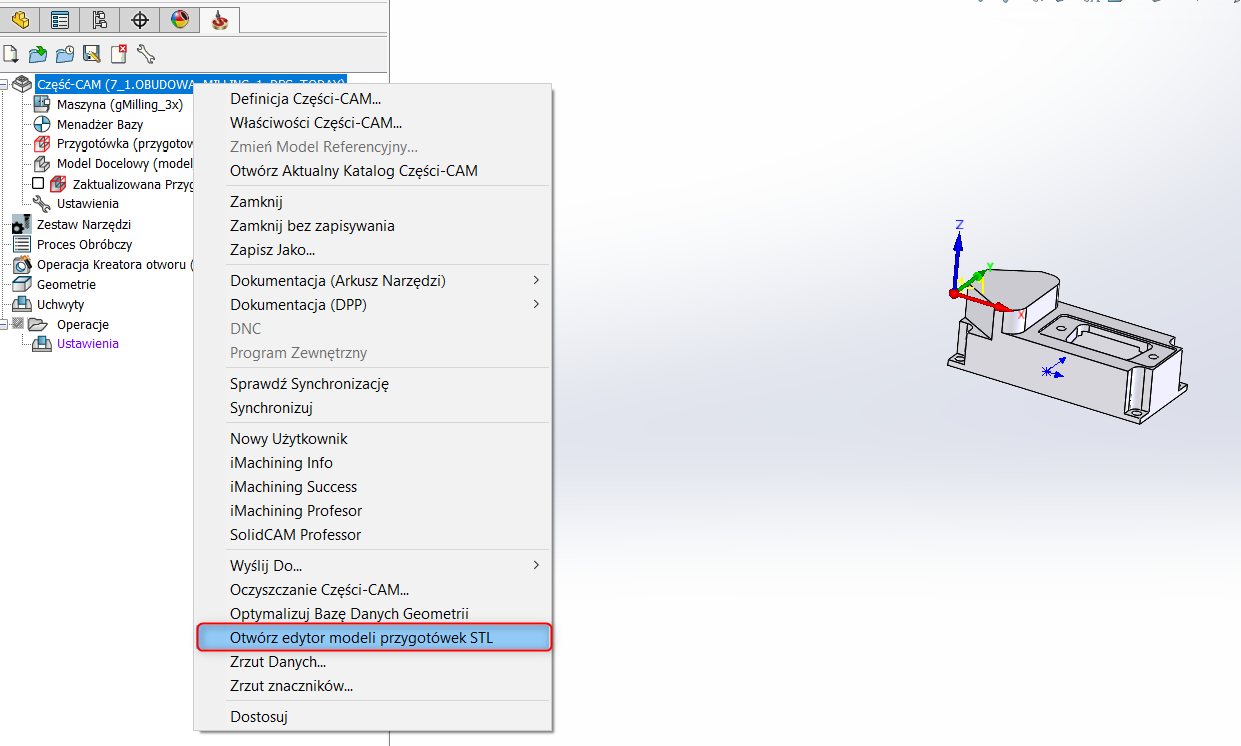Collapse the Część-CAM tree node

tap(5, 85)
